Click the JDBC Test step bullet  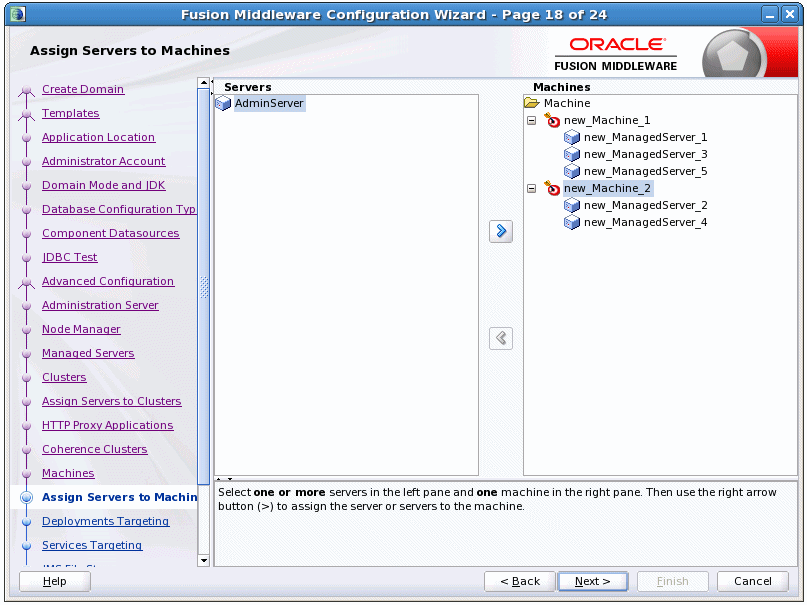(x=27, y=257)
